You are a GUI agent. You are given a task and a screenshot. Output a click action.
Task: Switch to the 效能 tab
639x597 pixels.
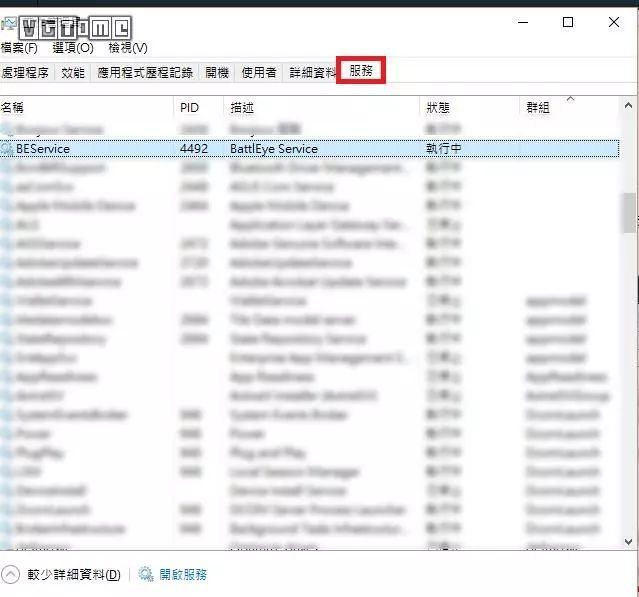click(73, 73)
